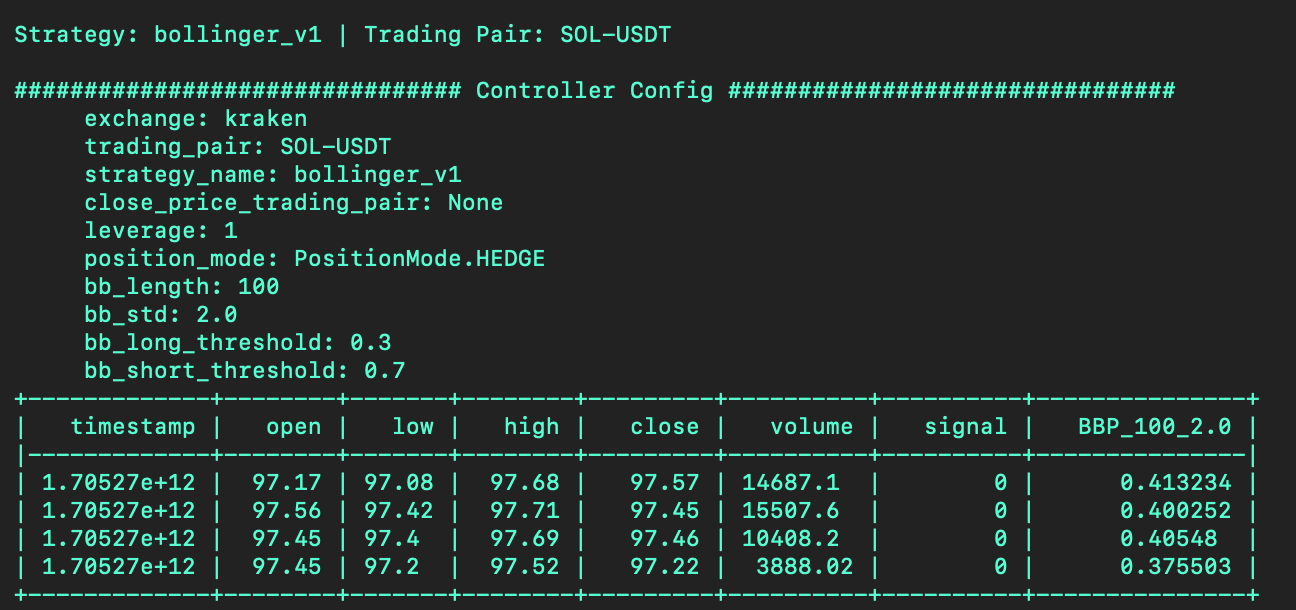Click the PositionMode.HEDGE value
Viewport: 1296px width, 610px height.
(x=419, y=259)
